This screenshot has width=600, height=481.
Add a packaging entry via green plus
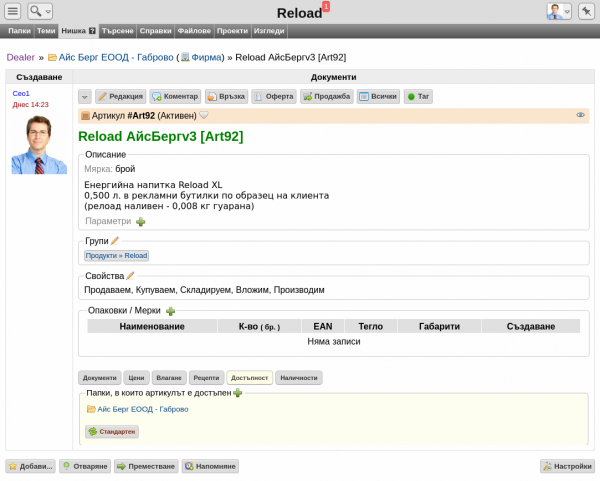(170, 312)
